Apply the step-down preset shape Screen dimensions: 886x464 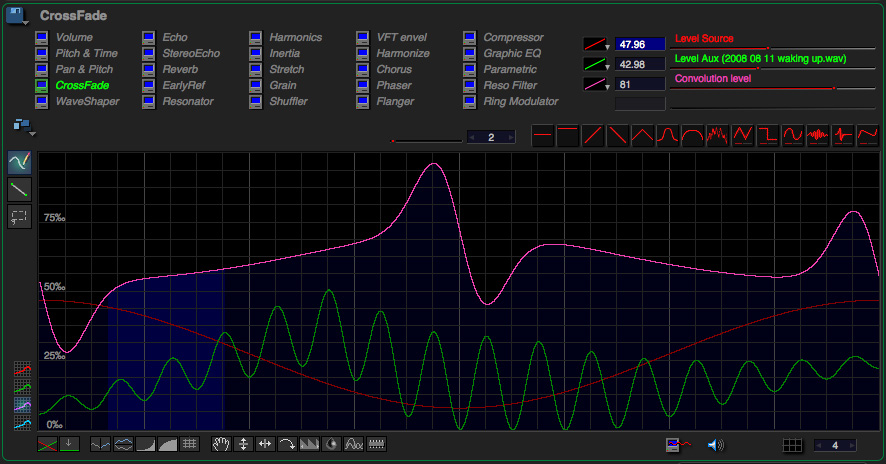767,136
